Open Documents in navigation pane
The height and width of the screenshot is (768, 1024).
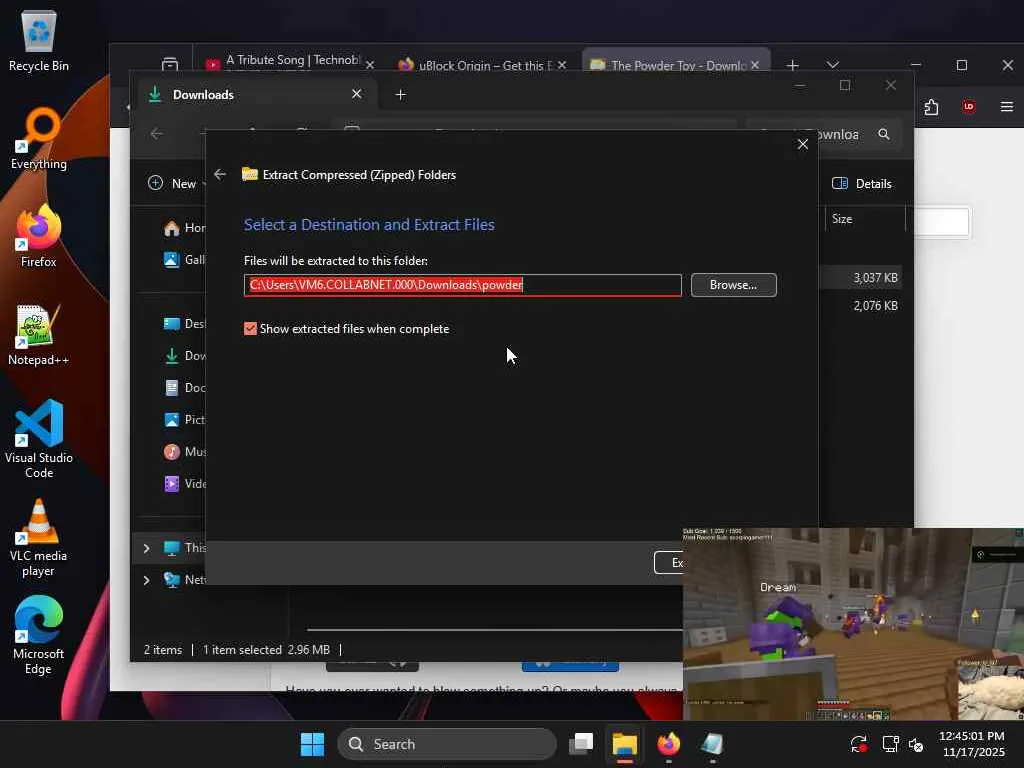(x=184, y=387)
